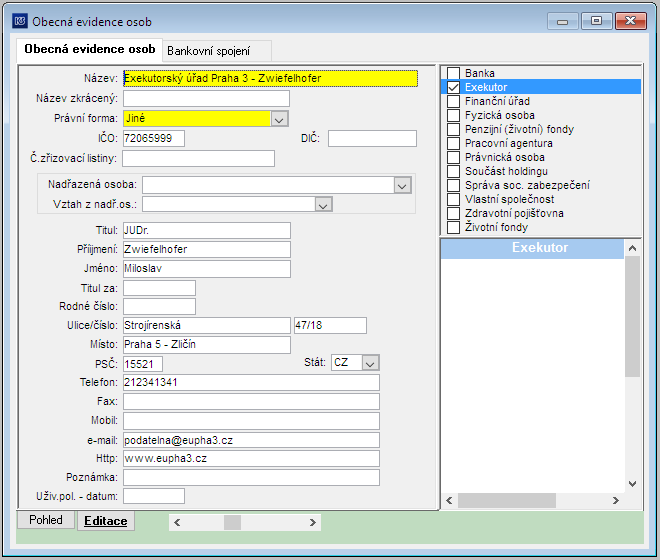Switch to the Bankovní spojení tab

209,51
